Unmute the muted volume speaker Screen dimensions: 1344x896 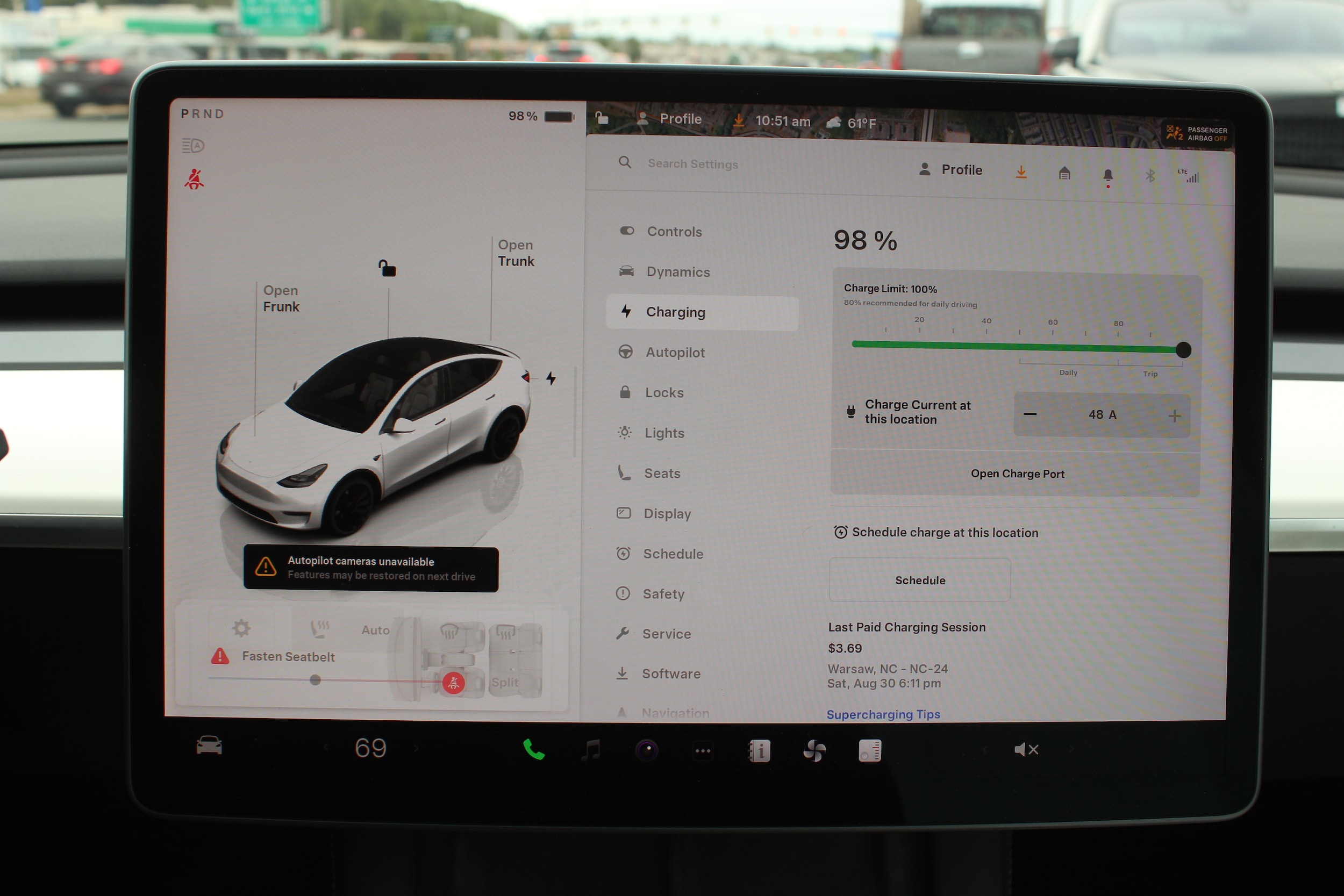[1026, 750]
